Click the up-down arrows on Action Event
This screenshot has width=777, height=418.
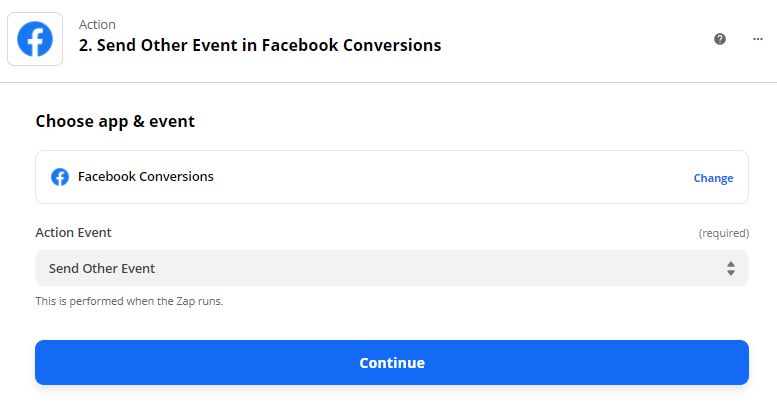[730, 268]
